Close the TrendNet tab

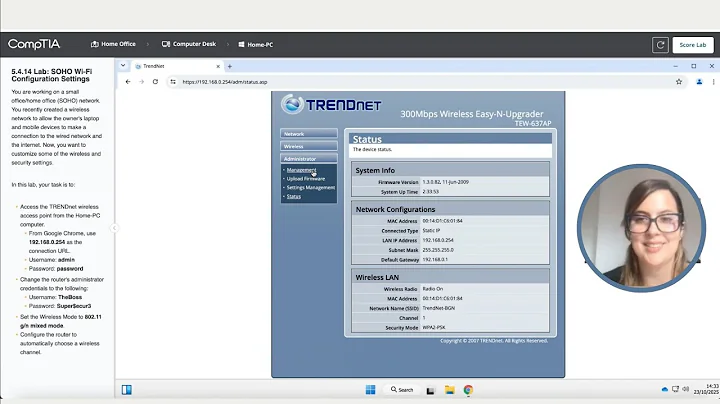[218, 66]
